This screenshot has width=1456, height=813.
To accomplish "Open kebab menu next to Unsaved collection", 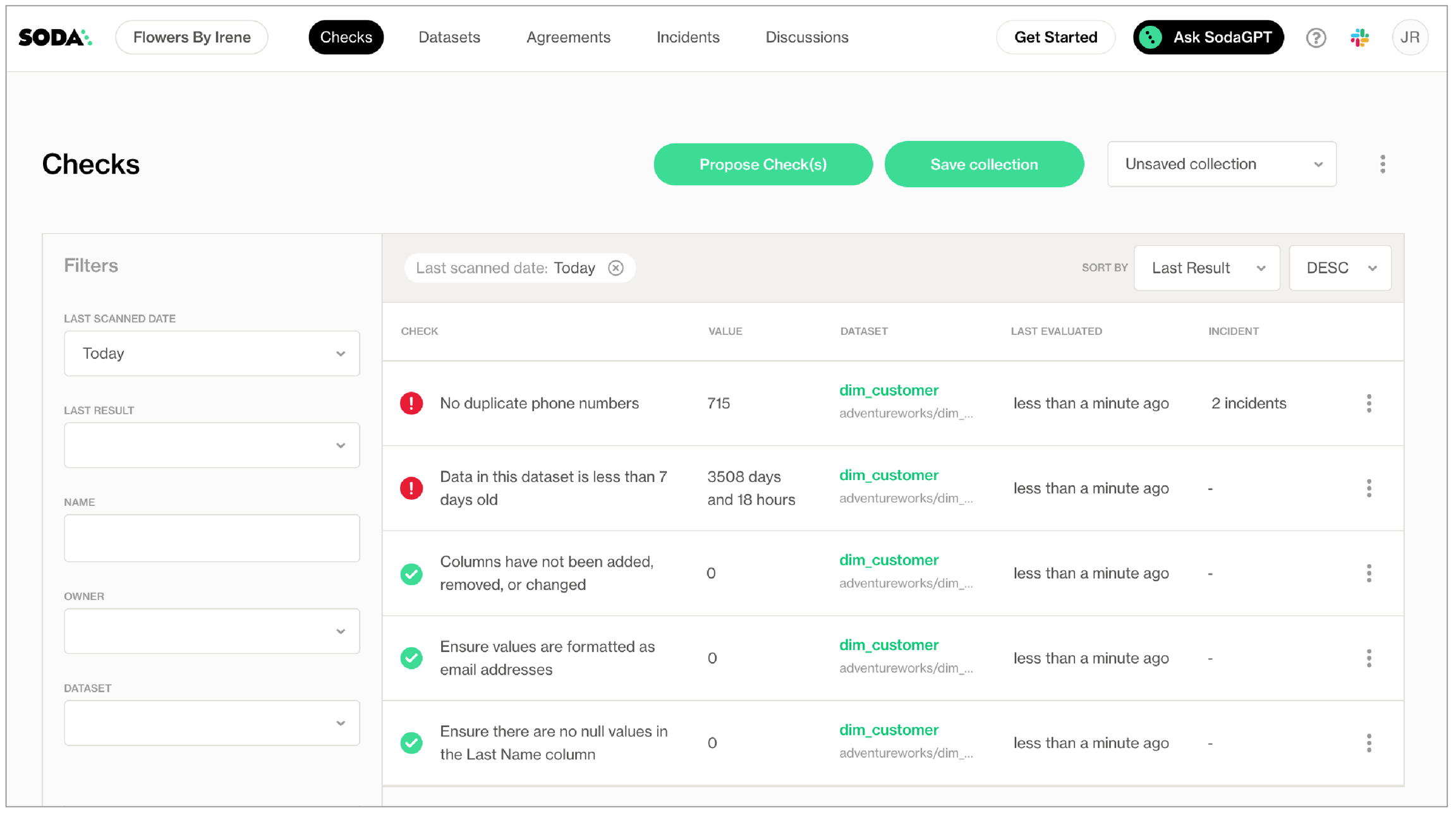I will point(1382,164).
